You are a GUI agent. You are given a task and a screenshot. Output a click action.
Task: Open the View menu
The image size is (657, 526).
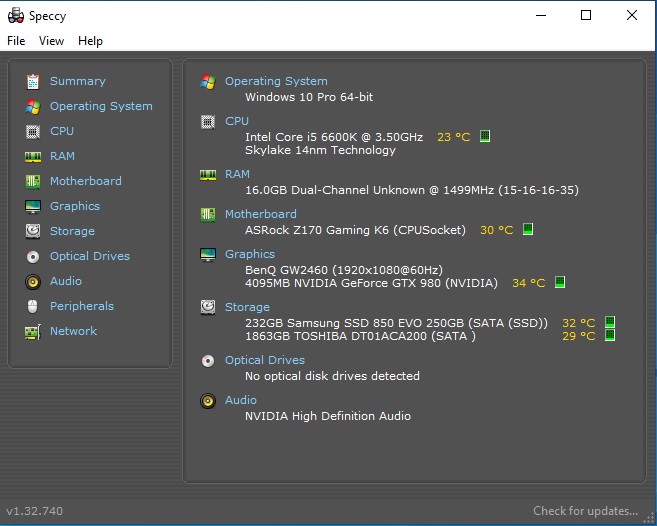[x=51, y=41]
